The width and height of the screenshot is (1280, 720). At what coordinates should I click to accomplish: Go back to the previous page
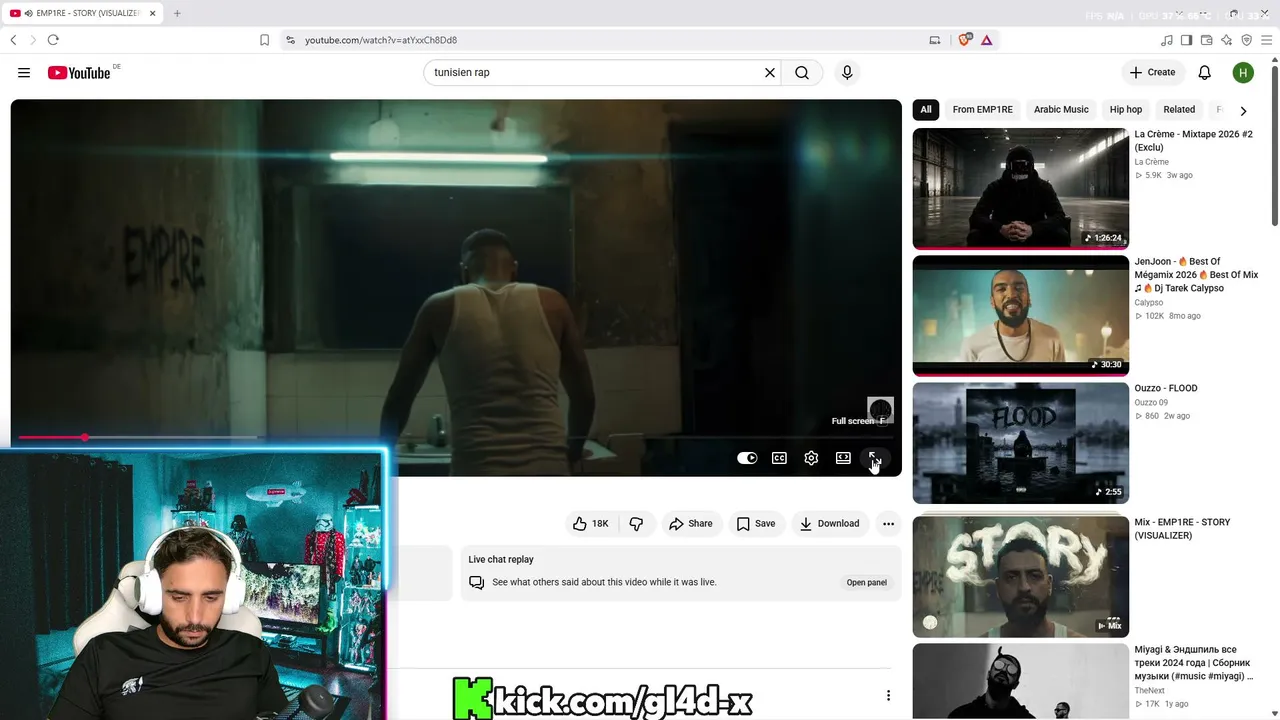(x=13, y=40)
